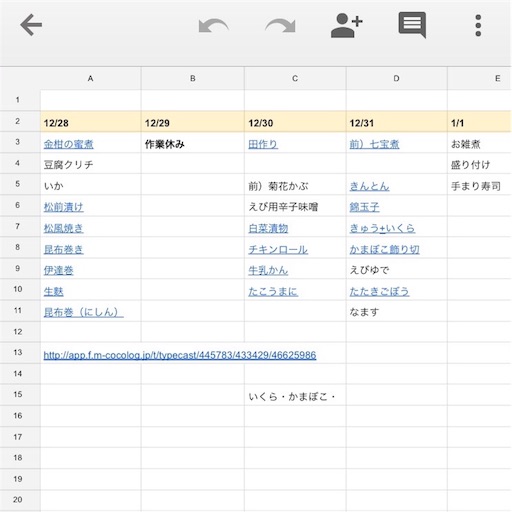Select column C header

(295, 78)
